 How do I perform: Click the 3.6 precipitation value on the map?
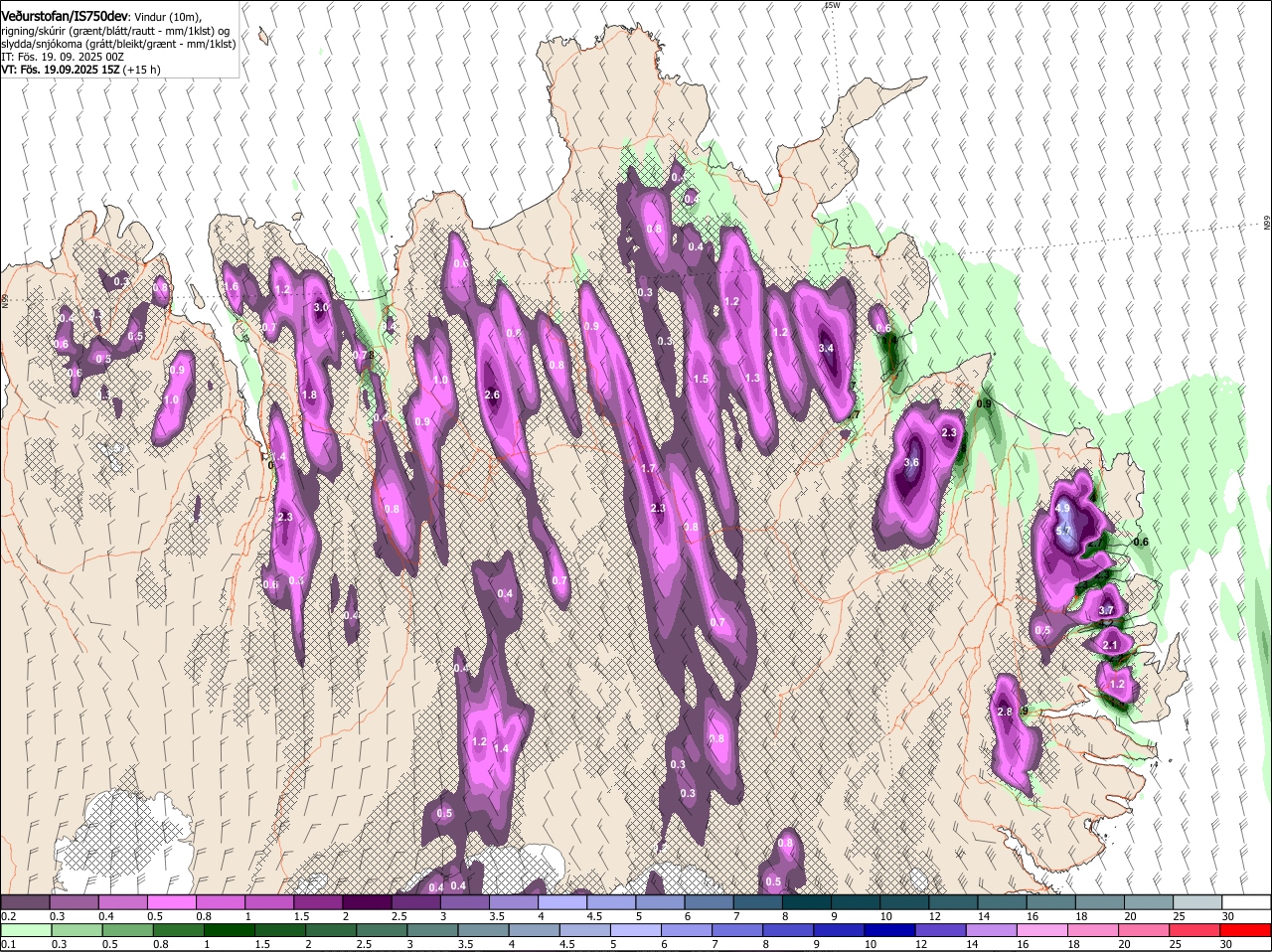[911, 463]
